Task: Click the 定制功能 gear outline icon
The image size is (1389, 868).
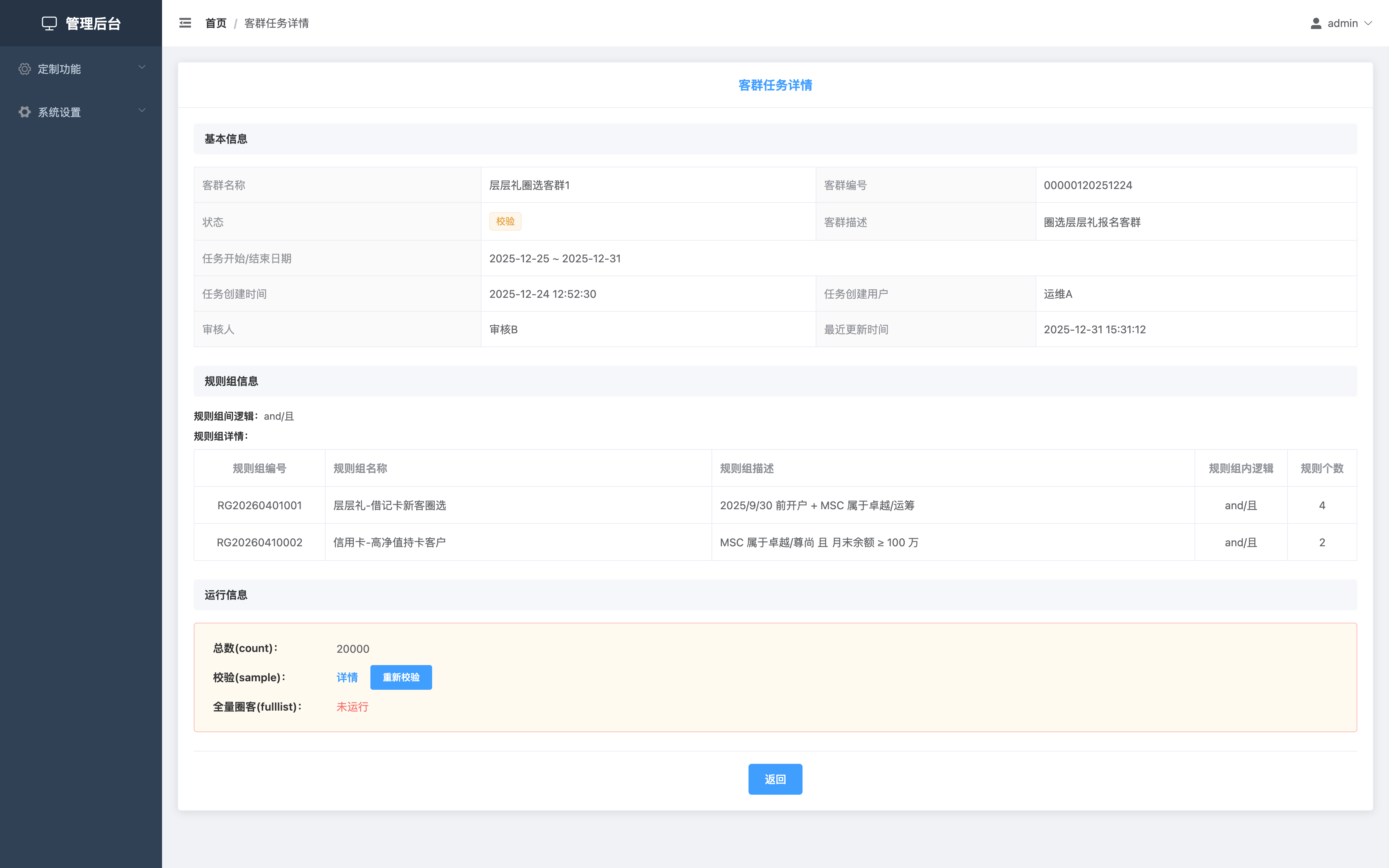Action: [24, 69]
